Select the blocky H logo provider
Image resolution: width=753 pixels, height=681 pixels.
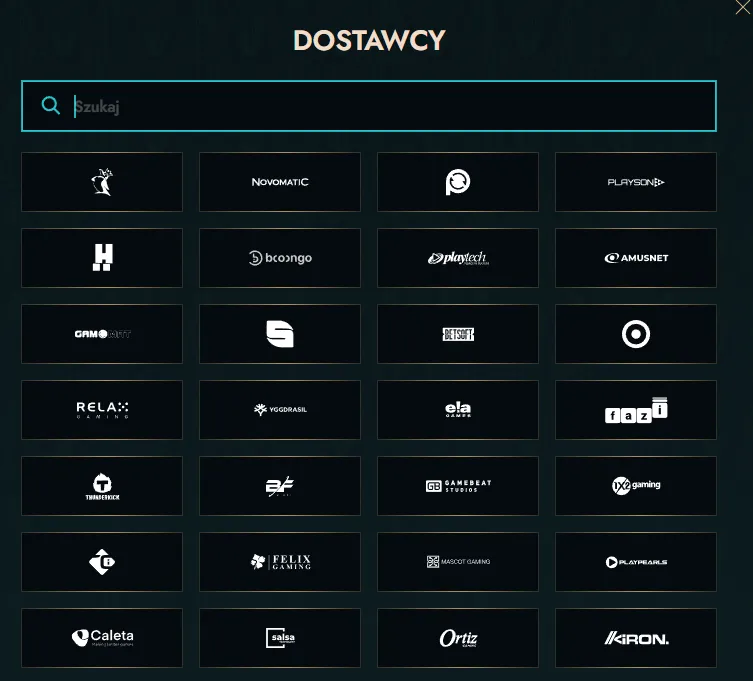click(102, 258)
